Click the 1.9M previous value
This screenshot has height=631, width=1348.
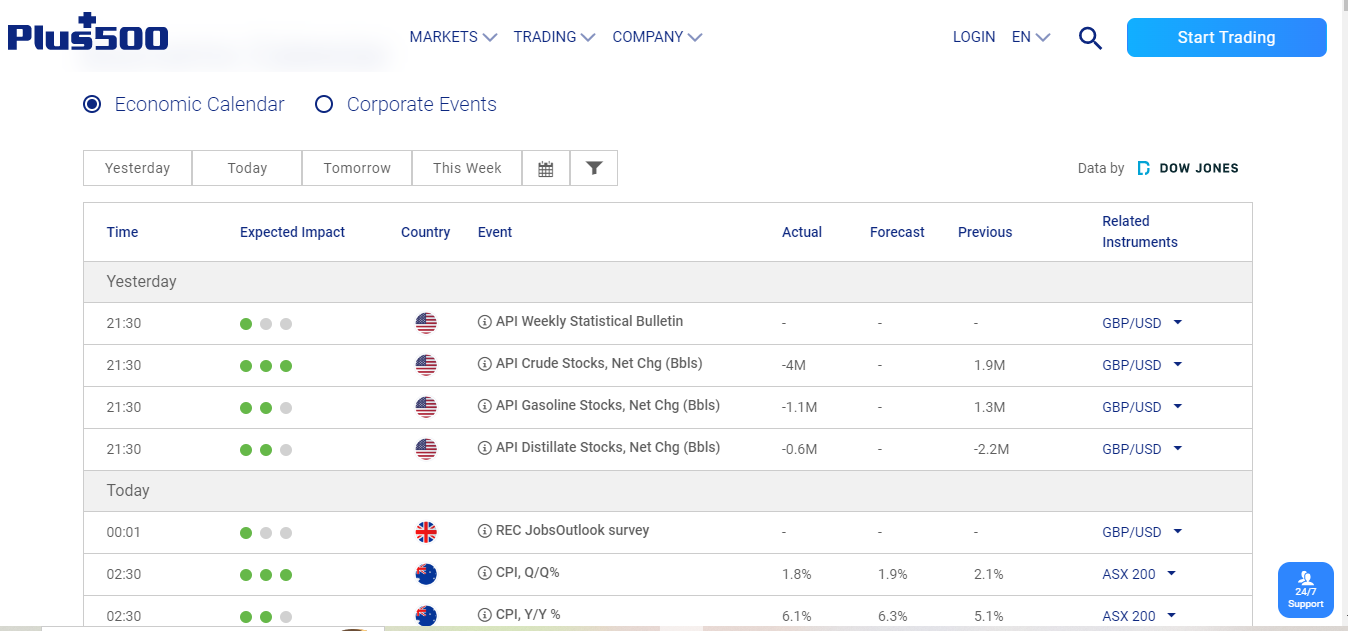pyautogui.click(x=989, y=366)
